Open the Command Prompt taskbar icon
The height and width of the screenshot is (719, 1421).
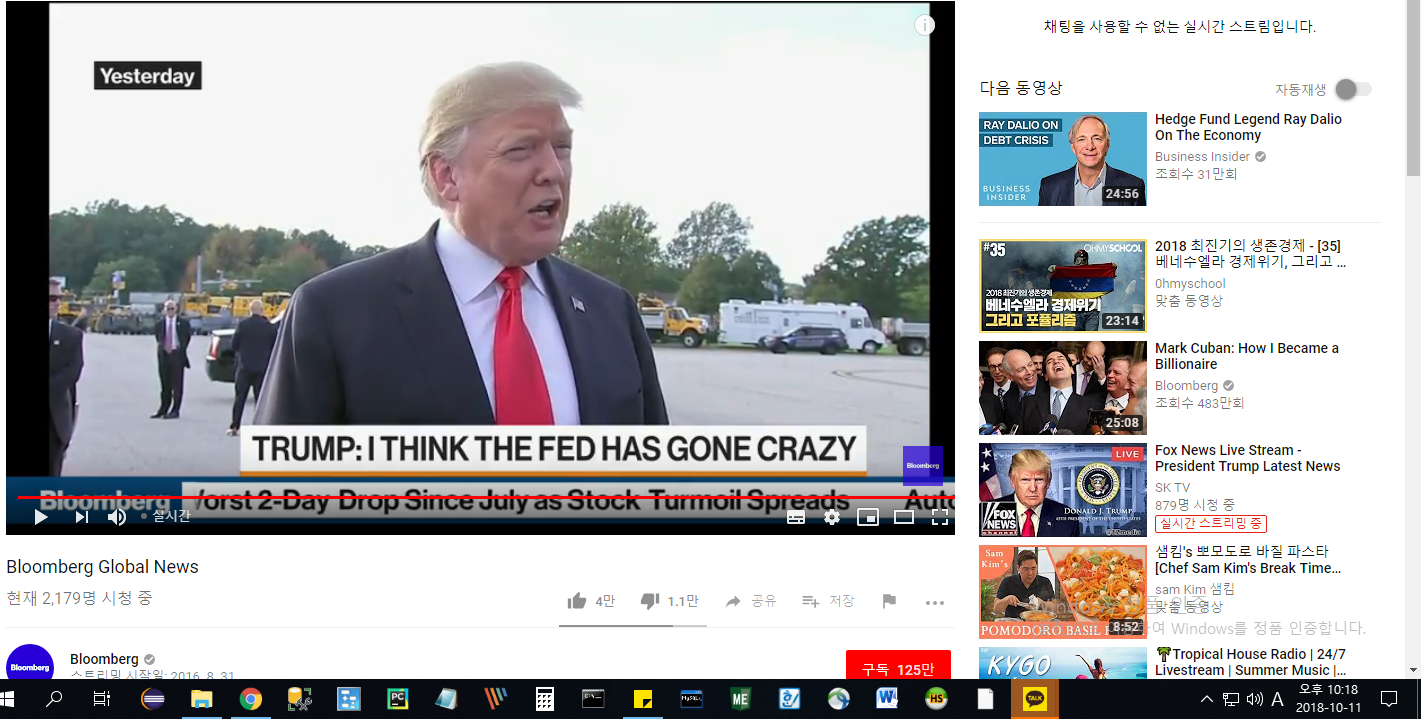[593, 699]
